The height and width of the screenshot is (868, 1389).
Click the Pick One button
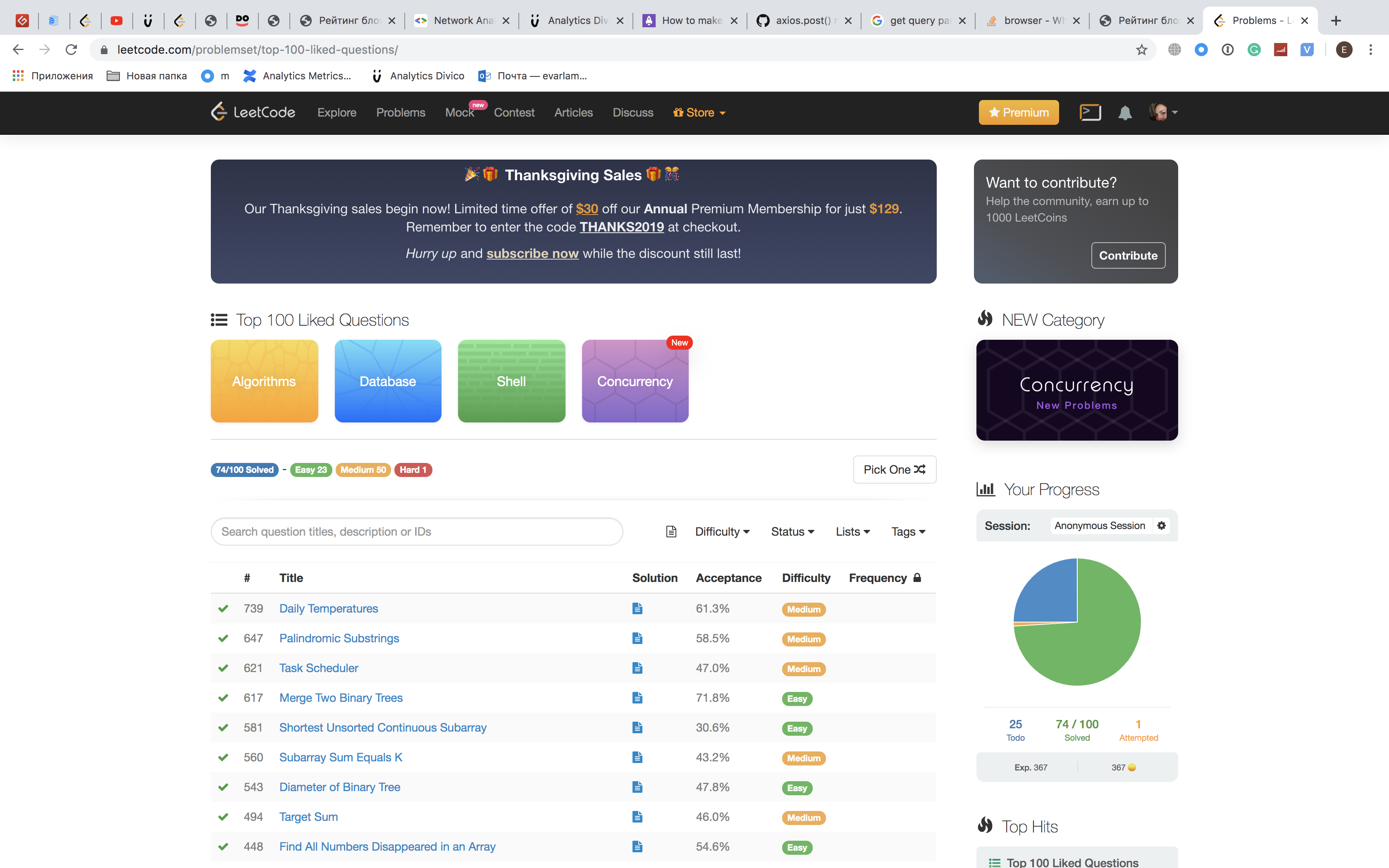click(x=894, y=470)
